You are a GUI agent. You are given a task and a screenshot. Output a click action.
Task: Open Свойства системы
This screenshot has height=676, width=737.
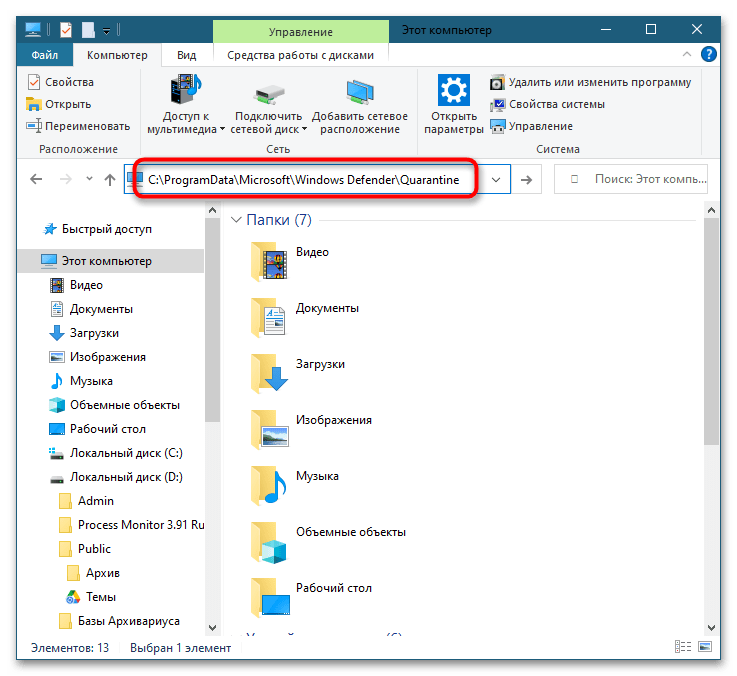(547, 104)
